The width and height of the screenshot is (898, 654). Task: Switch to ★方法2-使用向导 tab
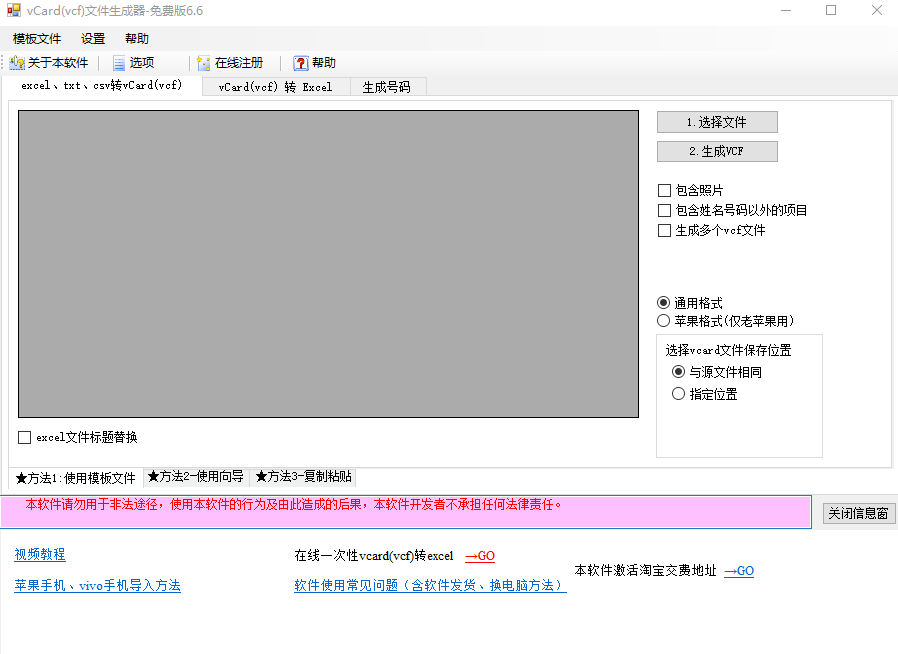point(195,477)
